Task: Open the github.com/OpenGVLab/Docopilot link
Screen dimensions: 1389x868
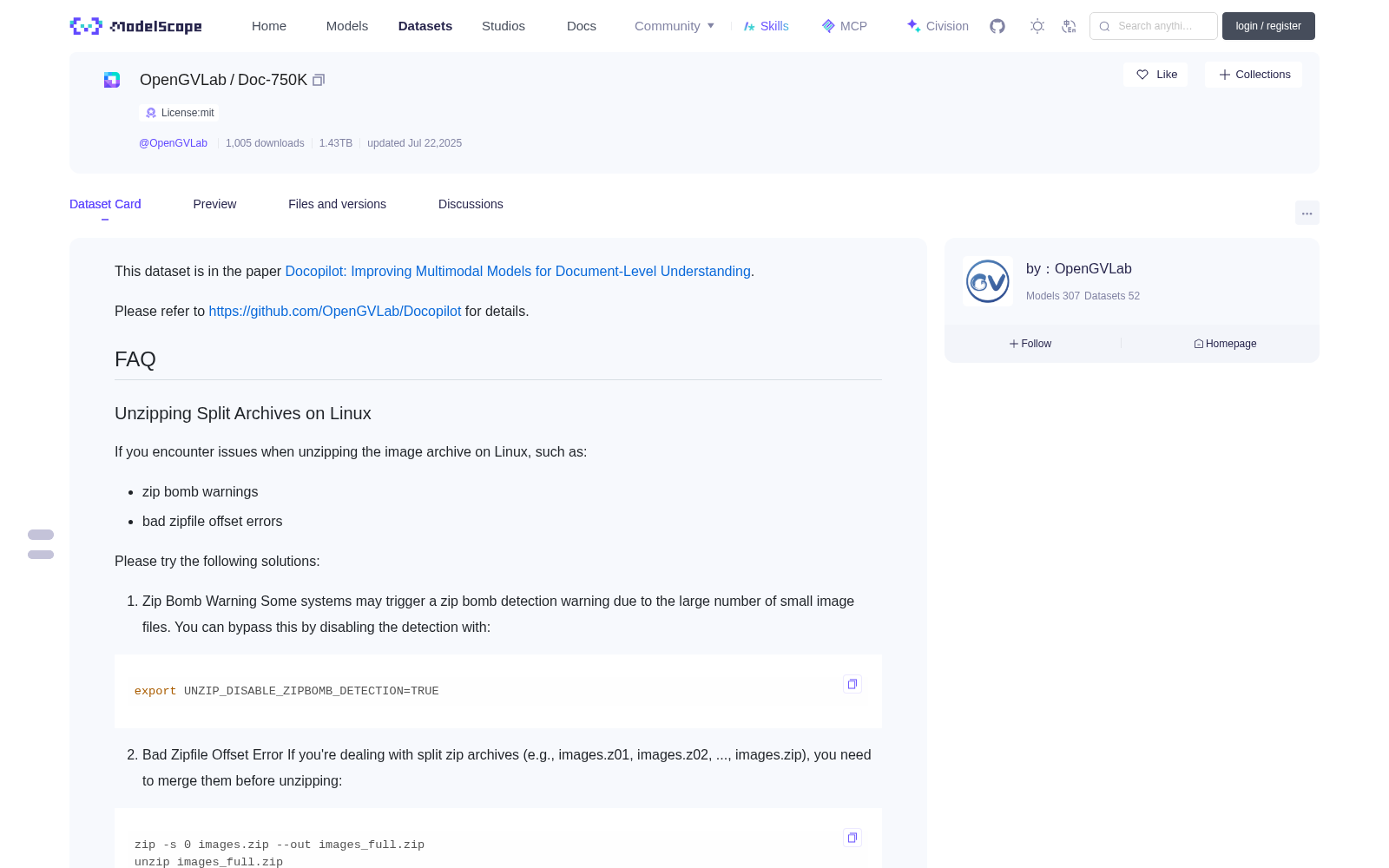Action: [335, 312]
